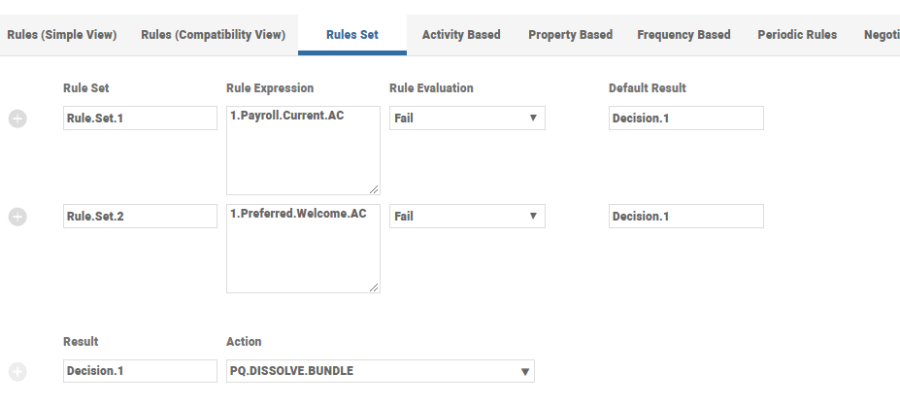This screenshot has width=900, height=407.
Task: Select the Property Based tab
Action: tap(570, 35)
